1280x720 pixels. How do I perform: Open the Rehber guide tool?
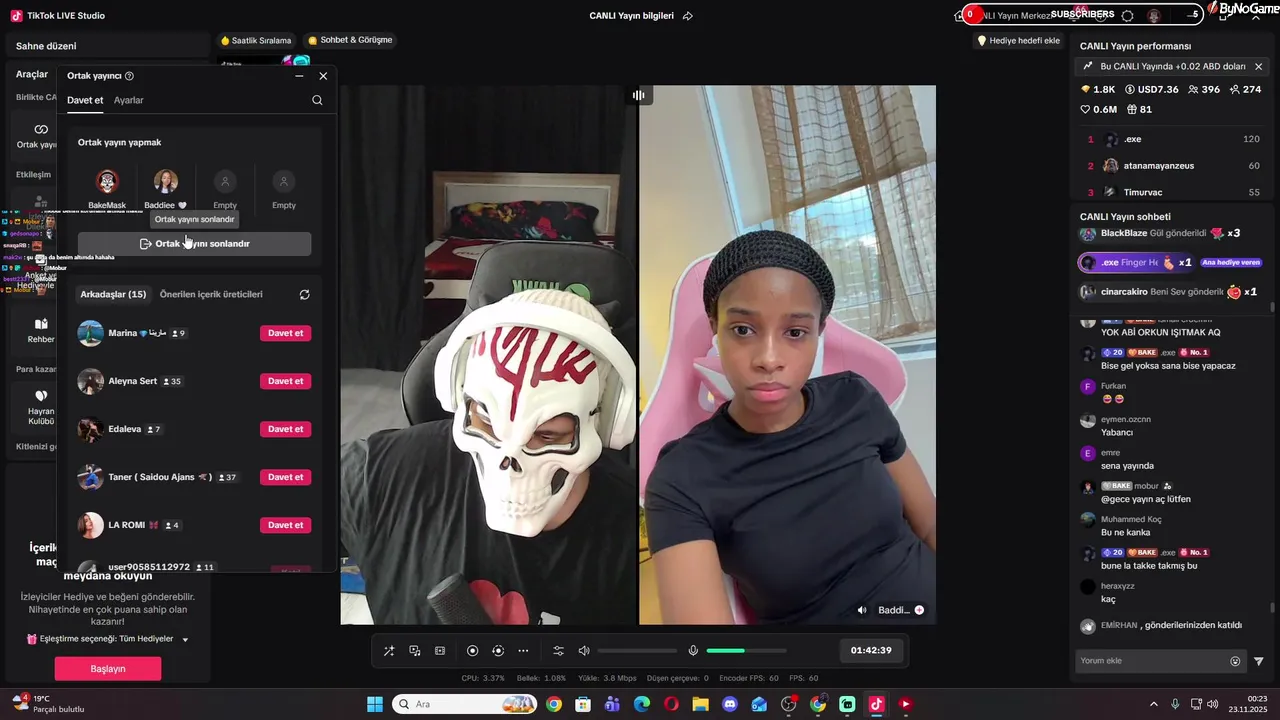pos(41,331)
